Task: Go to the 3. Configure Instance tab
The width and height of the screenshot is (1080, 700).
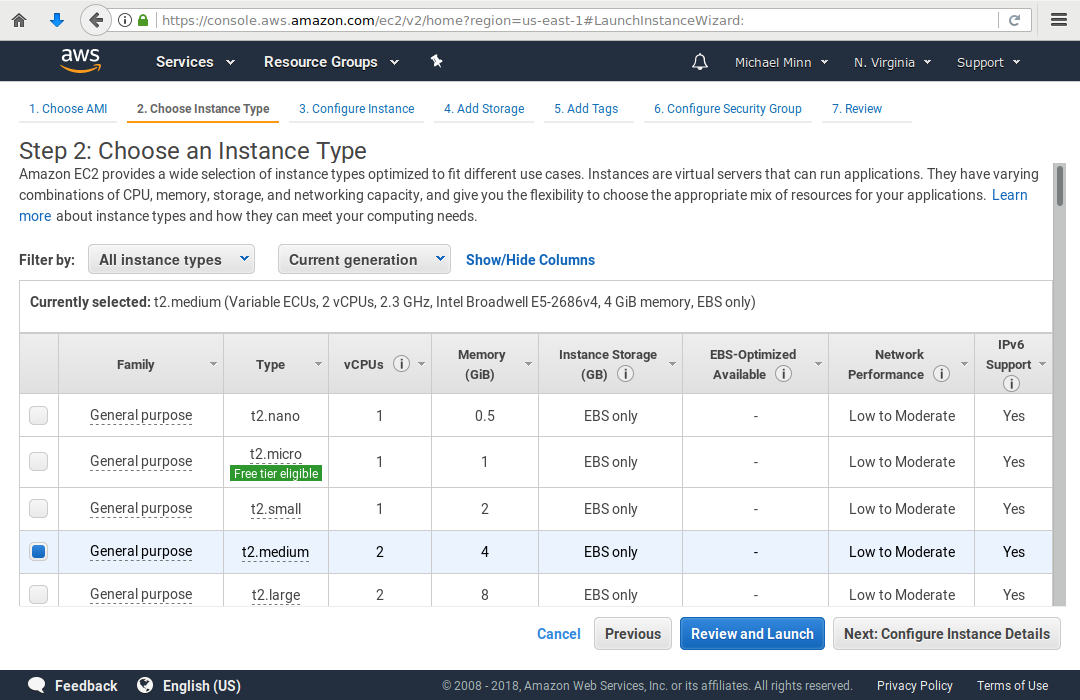Action: (356, 109)
